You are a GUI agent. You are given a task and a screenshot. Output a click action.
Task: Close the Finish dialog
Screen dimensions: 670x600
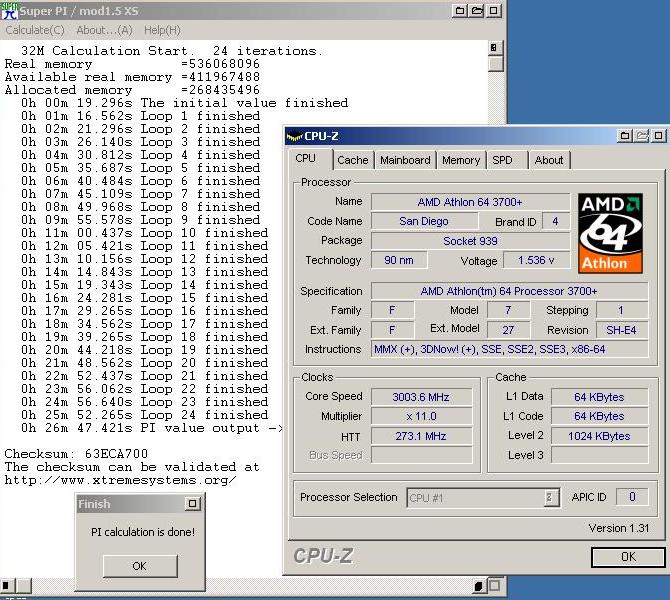pos(193,504)
